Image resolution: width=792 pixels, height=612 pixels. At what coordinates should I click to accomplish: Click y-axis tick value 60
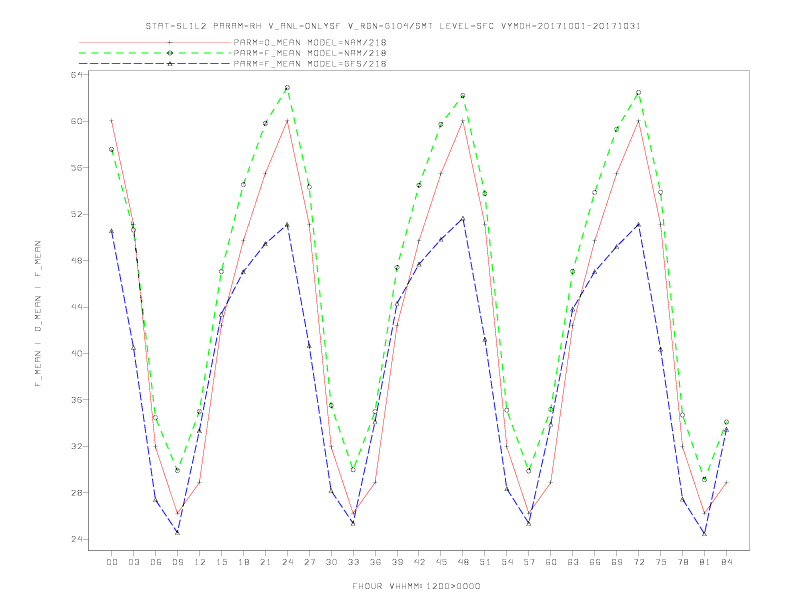[x=76, y=121]
